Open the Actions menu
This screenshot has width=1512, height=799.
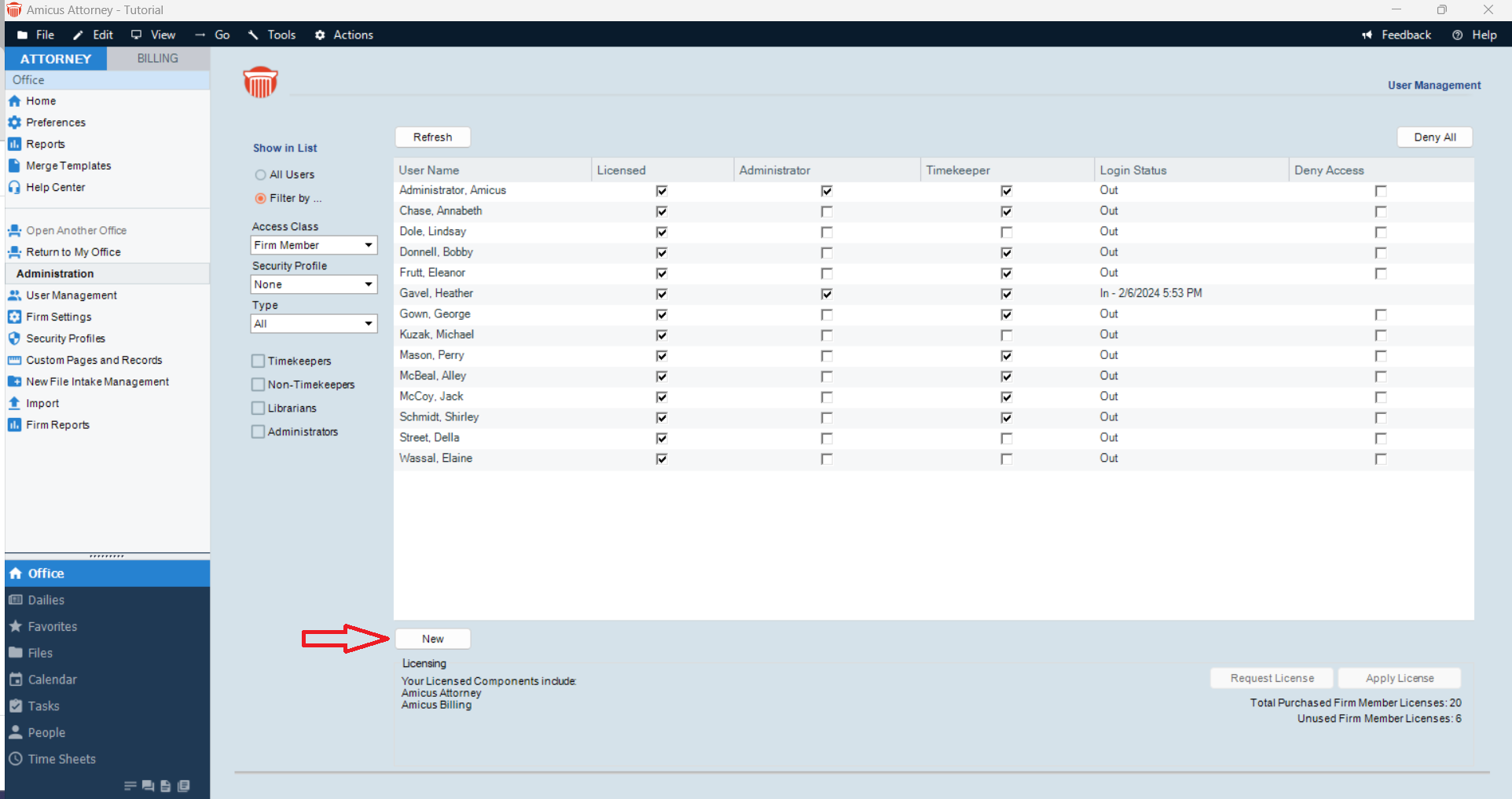pos(344,35)
